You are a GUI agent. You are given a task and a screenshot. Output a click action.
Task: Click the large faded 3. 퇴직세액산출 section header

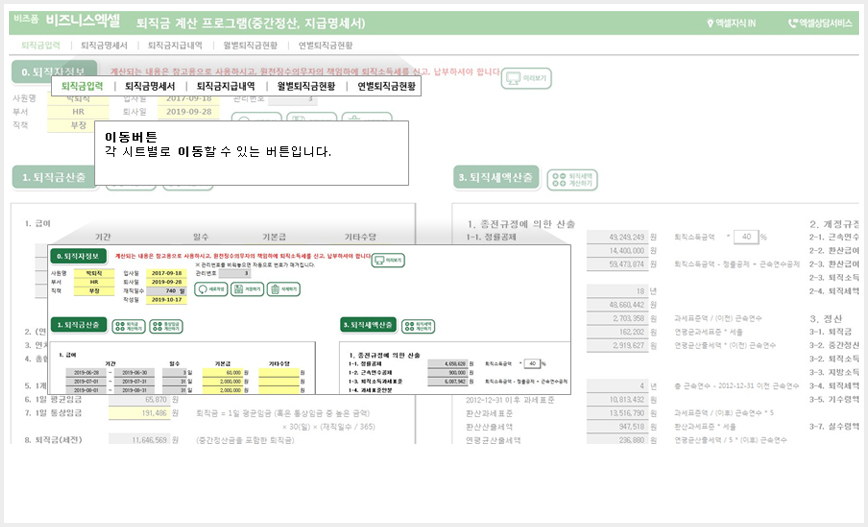tap(496, 178)
